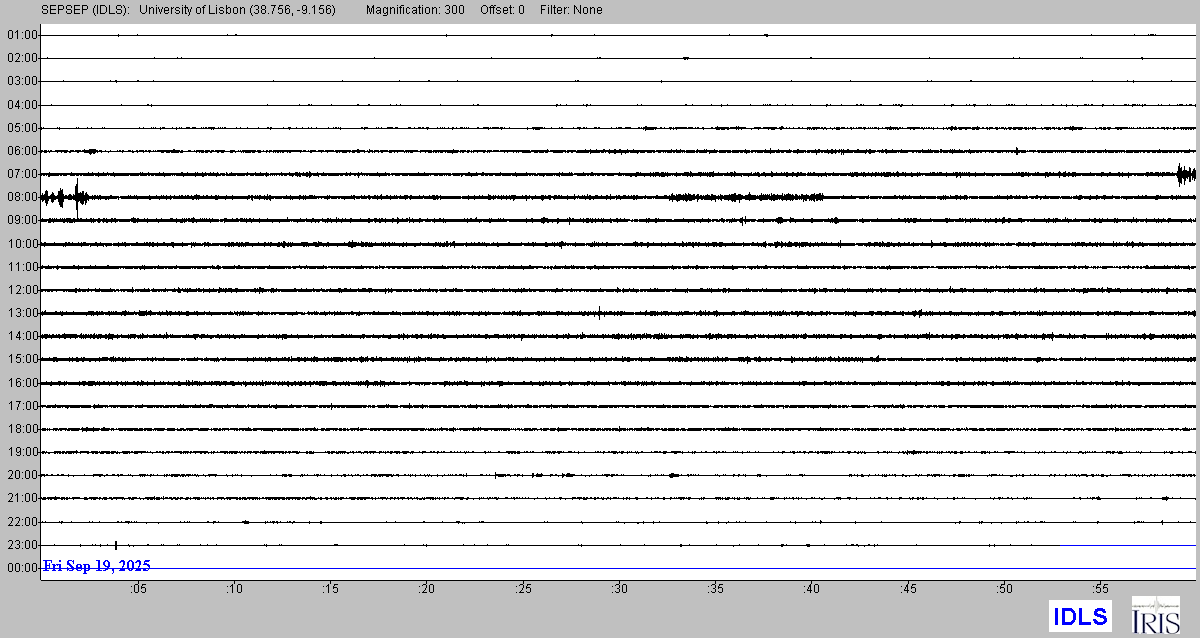Select the 01:00 hour row label
The image size is (1200, 638).
[22, 35]
